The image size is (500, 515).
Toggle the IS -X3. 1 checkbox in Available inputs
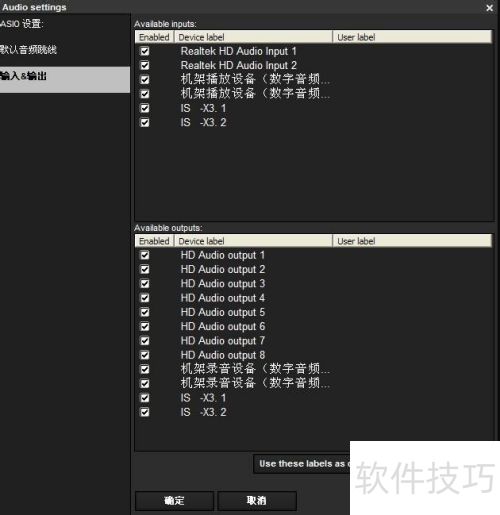pos(145,108)
